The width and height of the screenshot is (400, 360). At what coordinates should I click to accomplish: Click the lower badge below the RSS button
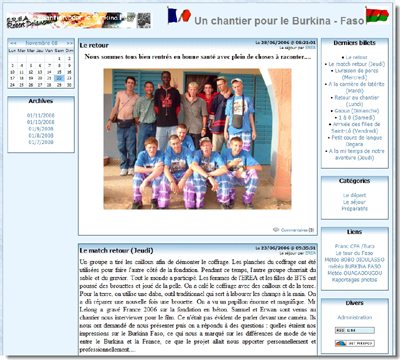click(x=355, y=343)
